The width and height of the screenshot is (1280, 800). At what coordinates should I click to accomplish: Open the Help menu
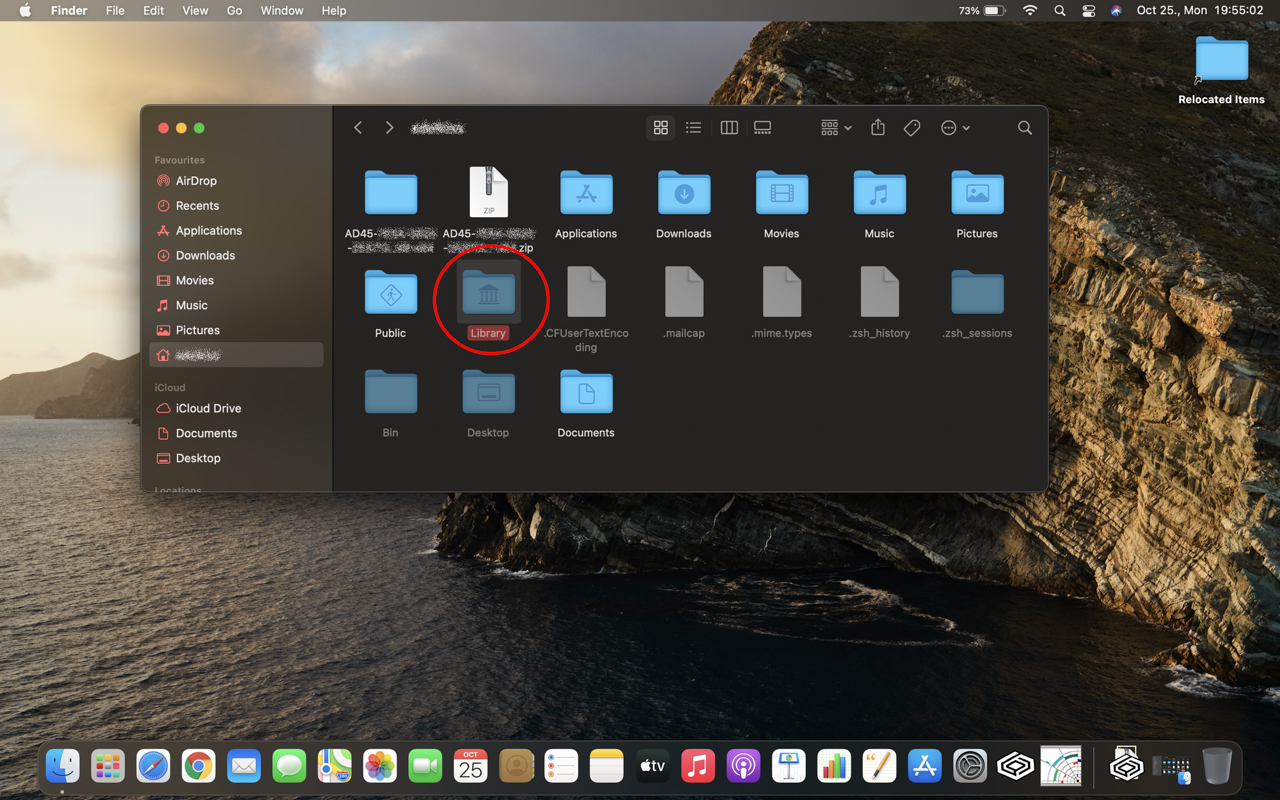334,10
